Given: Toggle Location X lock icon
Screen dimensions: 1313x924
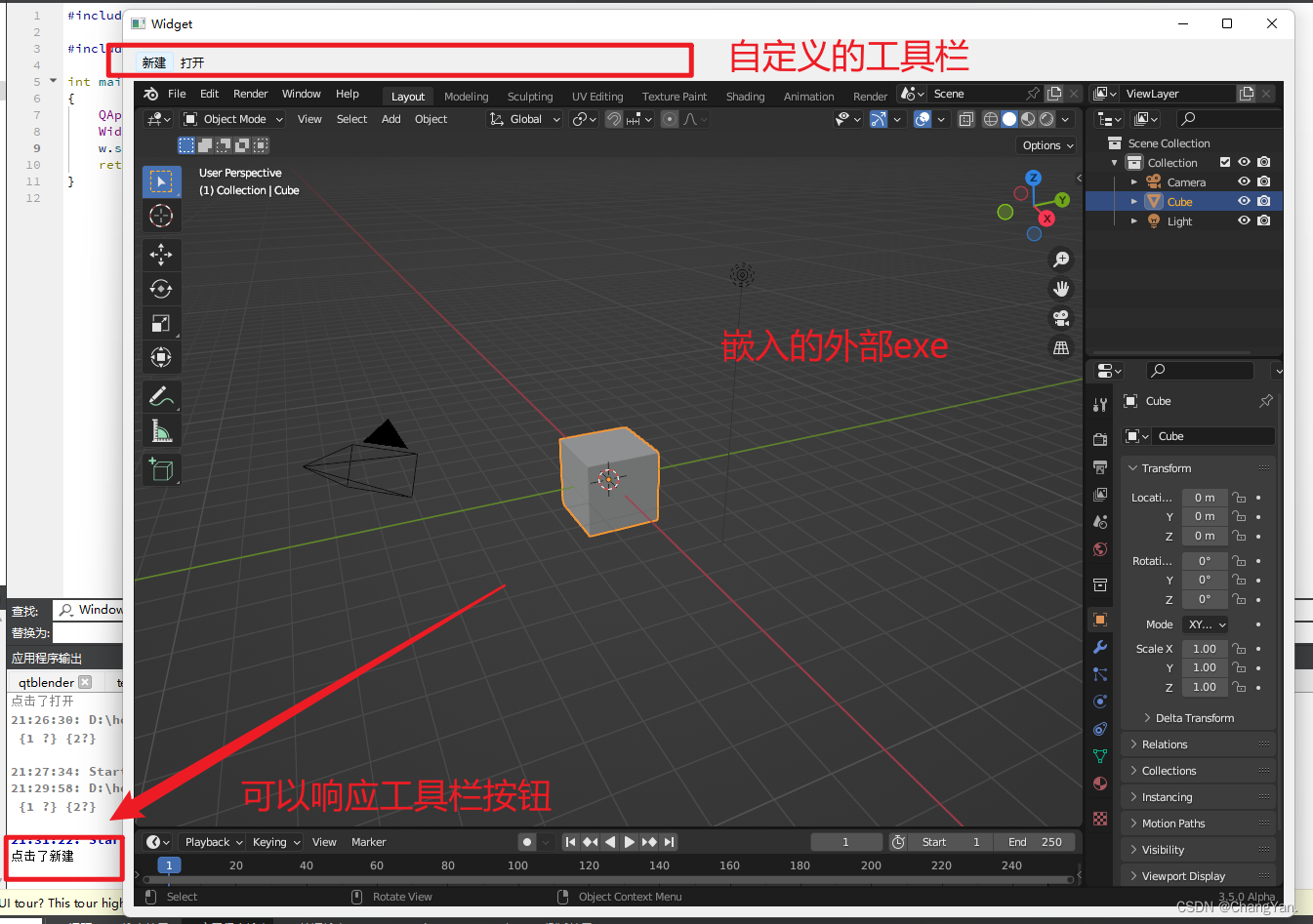Looking at the screenshot, I should pos(1239,498).
